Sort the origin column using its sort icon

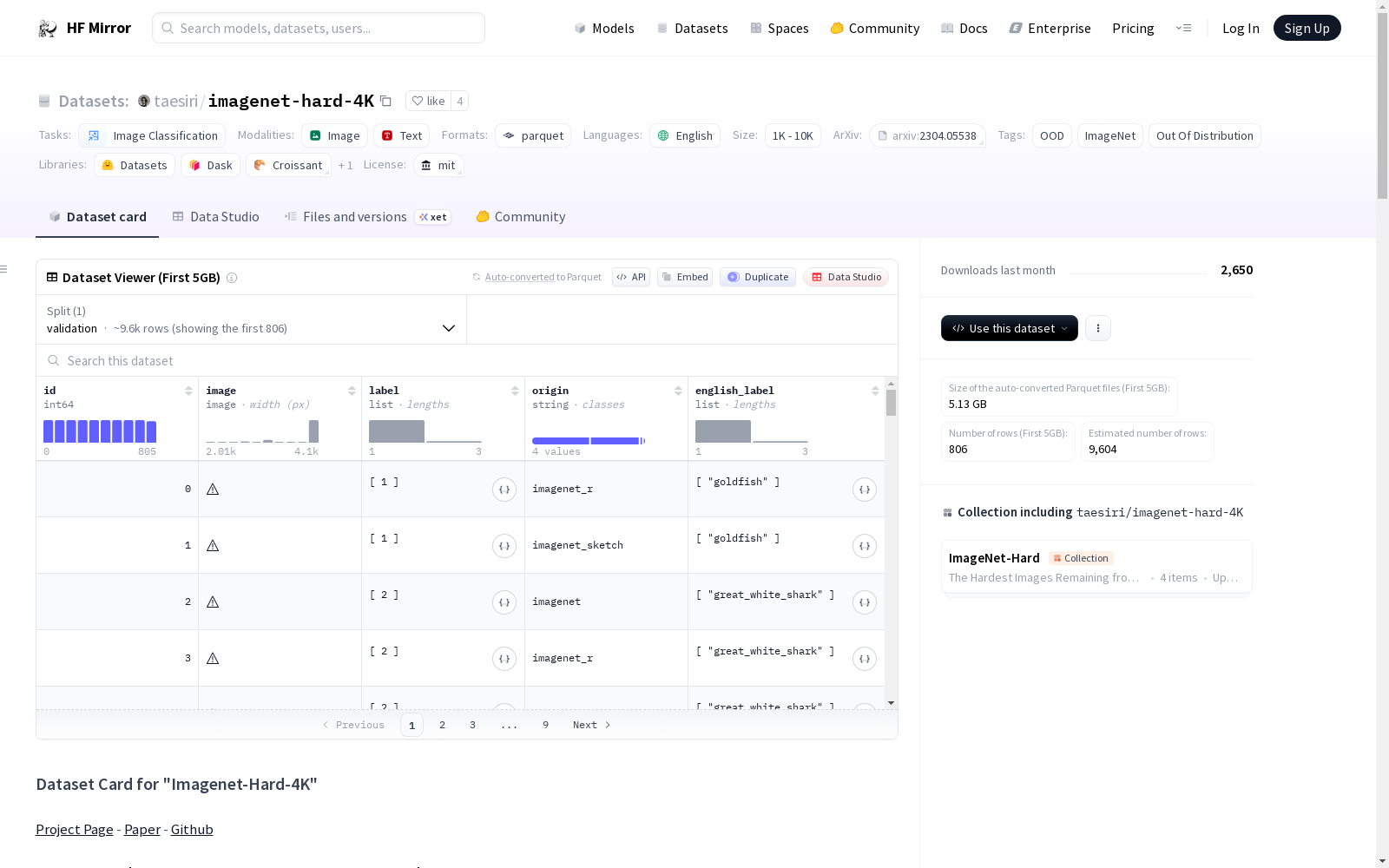pos(678,391)
